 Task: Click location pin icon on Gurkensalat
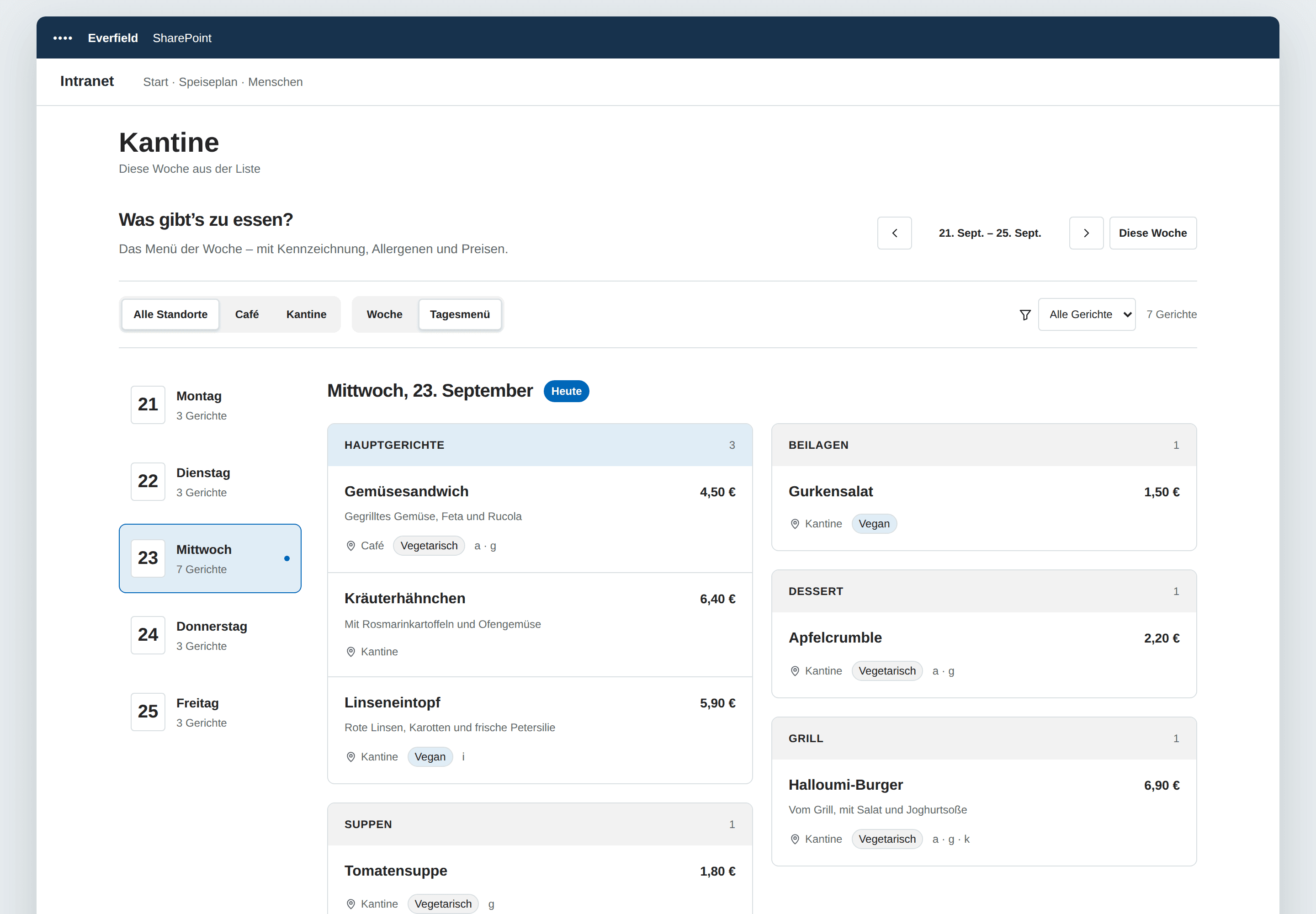point(794,523)
